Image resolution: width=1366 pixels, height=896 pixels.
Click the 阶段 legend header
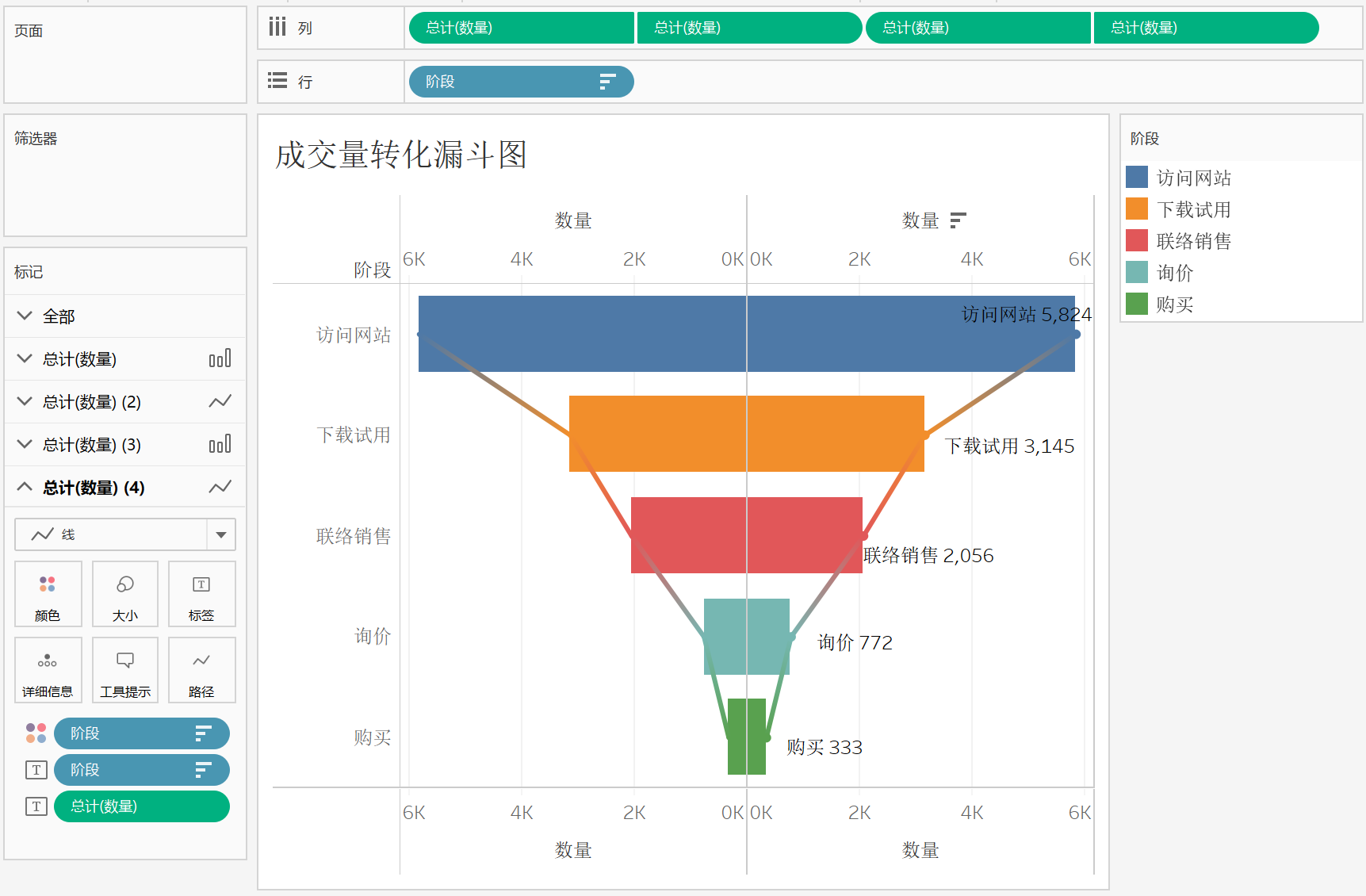click(x=1145, y=138)
